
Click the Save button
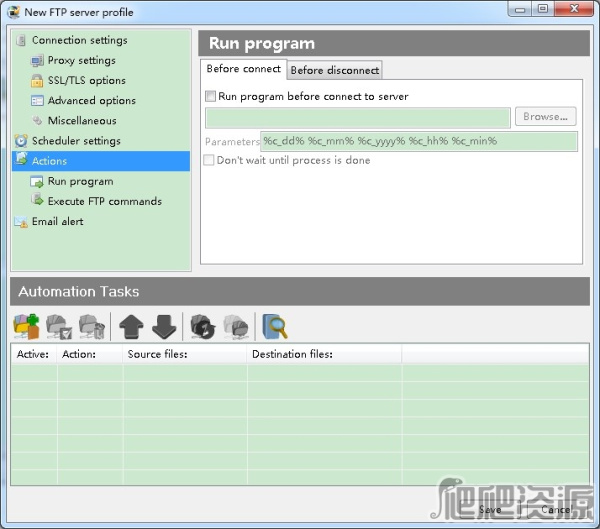490,510
